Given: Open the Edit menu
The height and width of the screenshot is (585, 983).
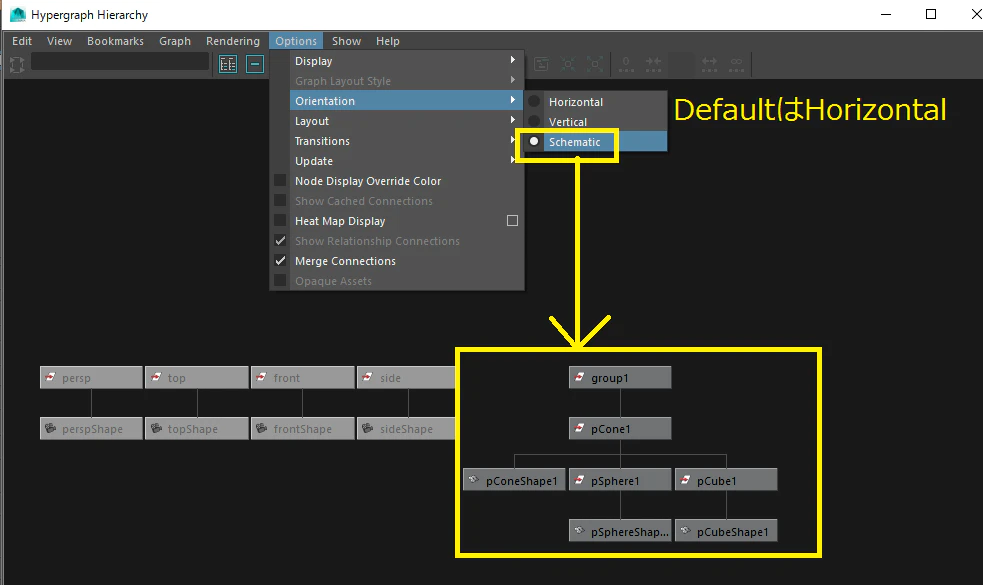Looking at the screenshot, I should (x=22, y=41).
